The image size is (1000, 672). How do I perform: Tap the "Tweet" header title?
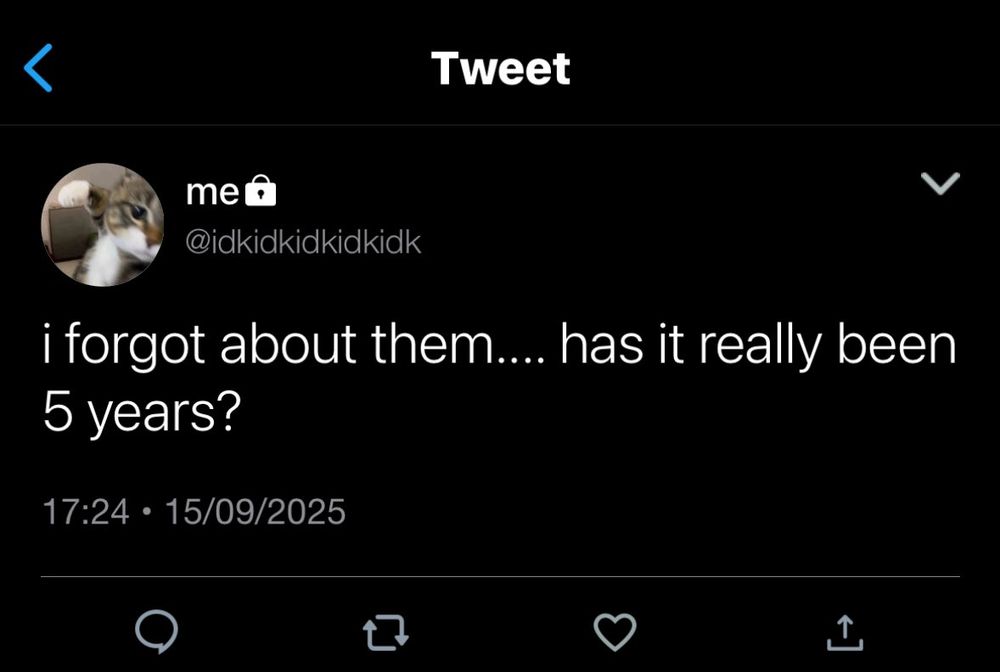pyautogui.click(x=500, y=68)
